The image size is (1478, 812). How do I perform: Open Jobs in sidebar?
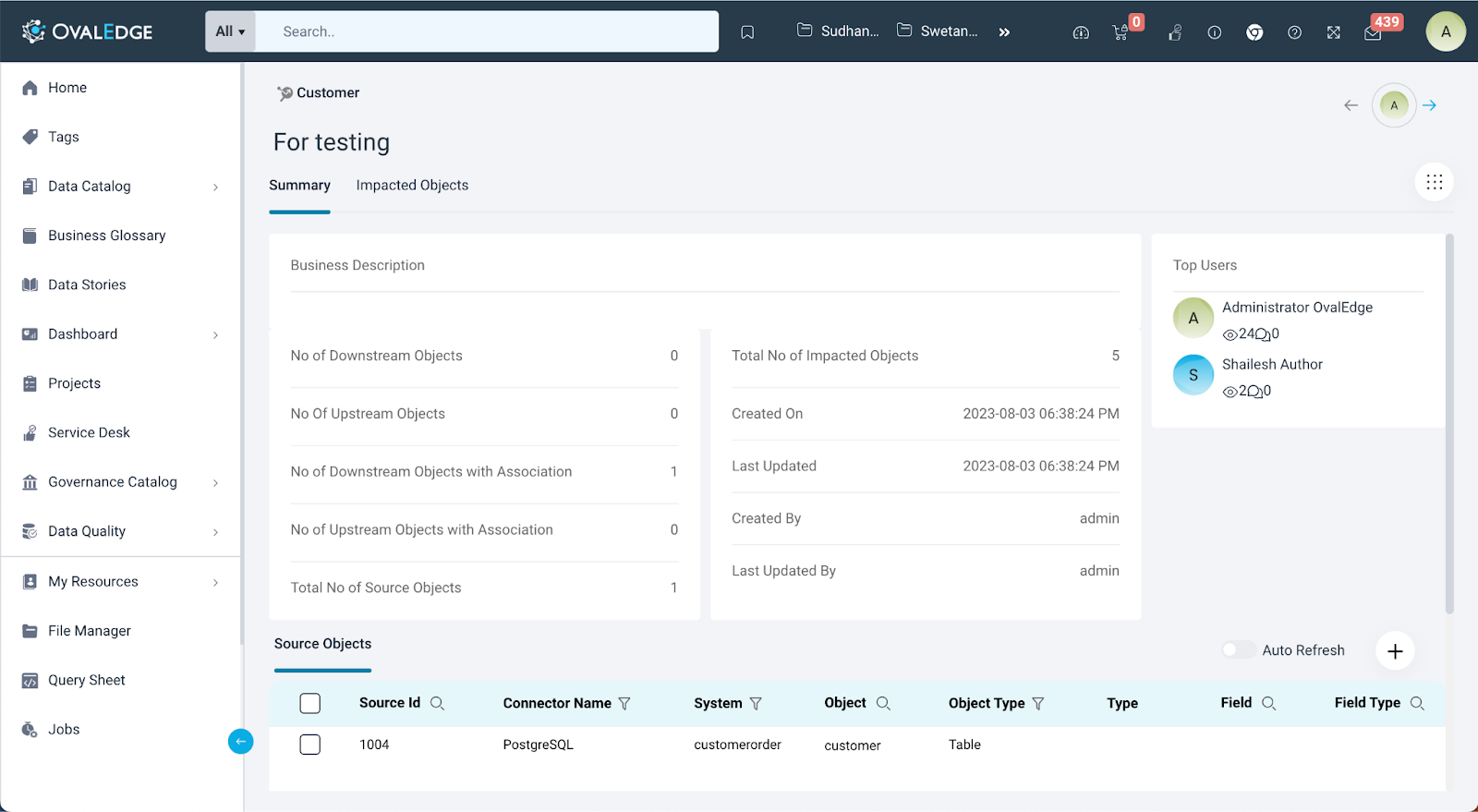point(64,730)
